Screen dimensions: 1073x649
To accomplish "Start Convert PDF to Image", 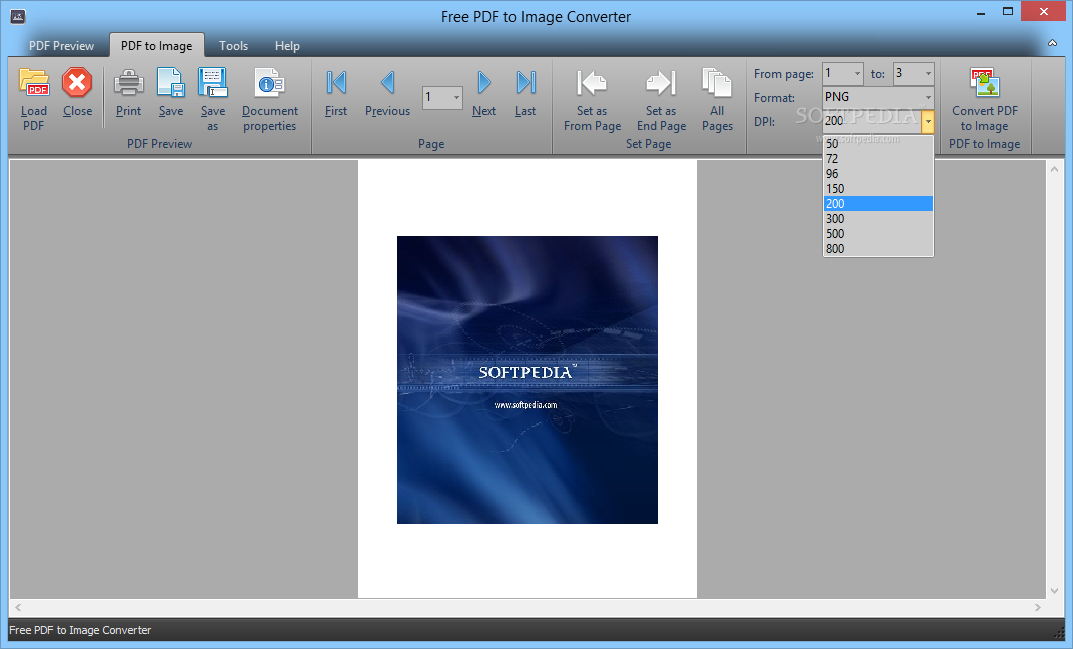I will tap(985, 99).
